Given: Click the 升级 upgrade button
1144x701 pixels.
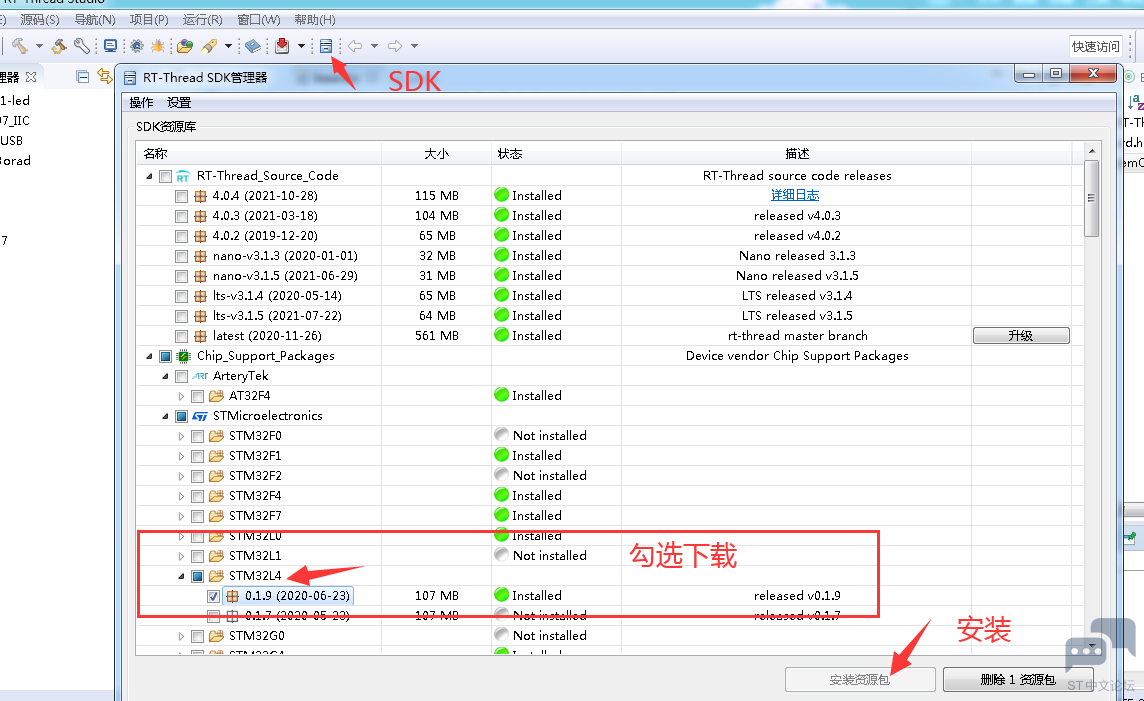Looking at the screenshot, I should pyautogui.click(x=1021, y=336).
